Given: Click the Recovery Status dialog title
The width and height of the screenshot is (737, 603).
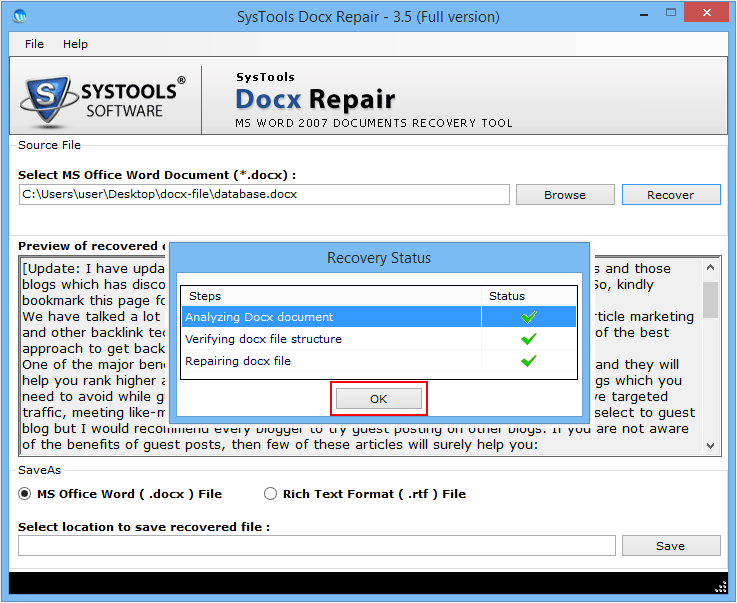Looking at the screenshot, I should tap(379, 258).
